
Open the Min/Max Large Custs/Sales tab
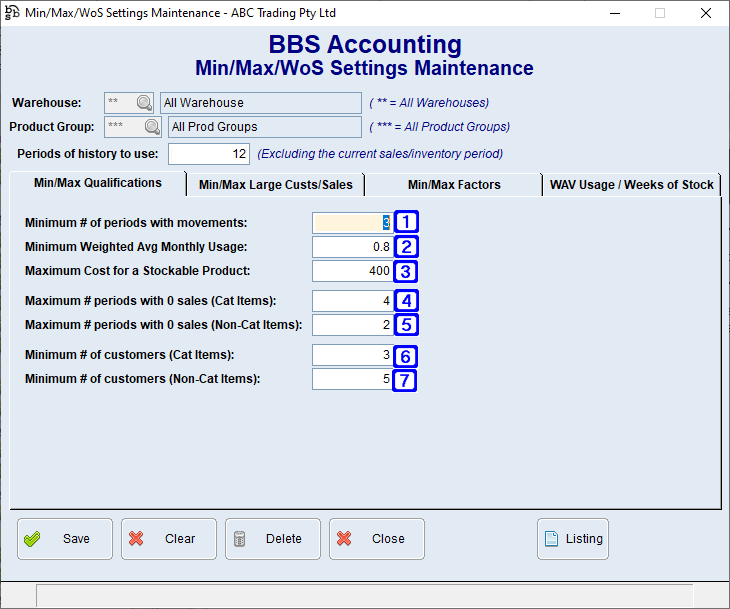pos(276,185)
